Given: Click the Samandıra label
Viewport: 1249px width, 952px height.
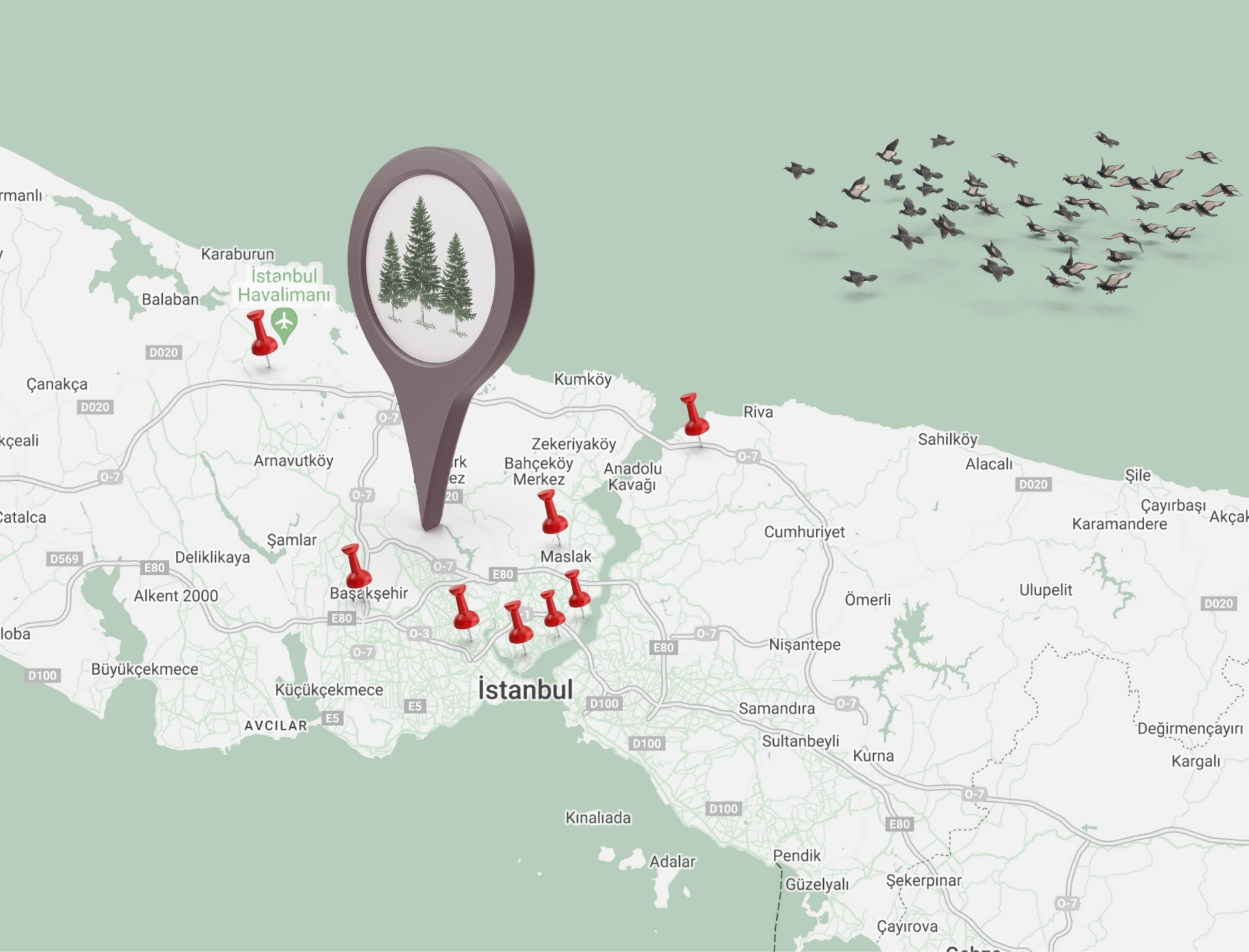Looking at the screenshot, I should coord(777,708).
